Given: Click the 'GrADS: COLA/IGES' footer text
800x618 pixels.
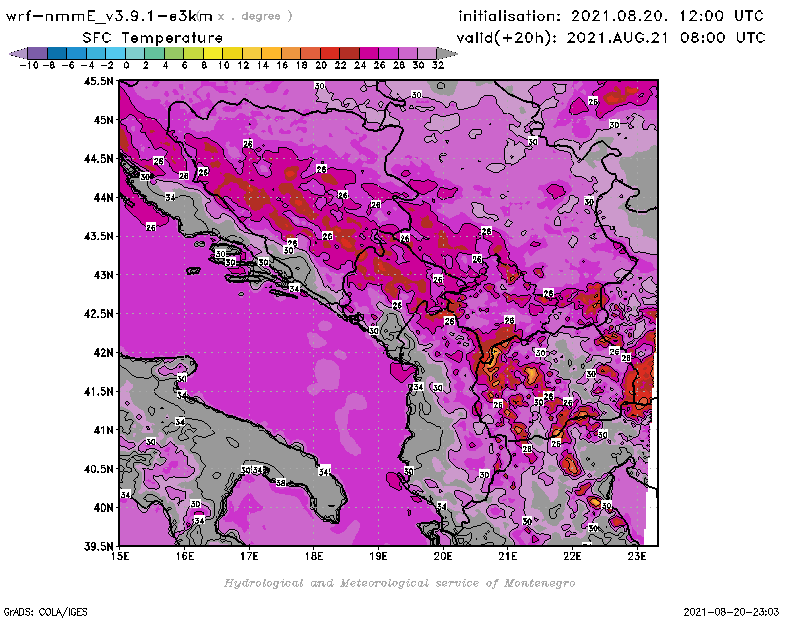Looking at the screenshot, I should tap(46, 612).
